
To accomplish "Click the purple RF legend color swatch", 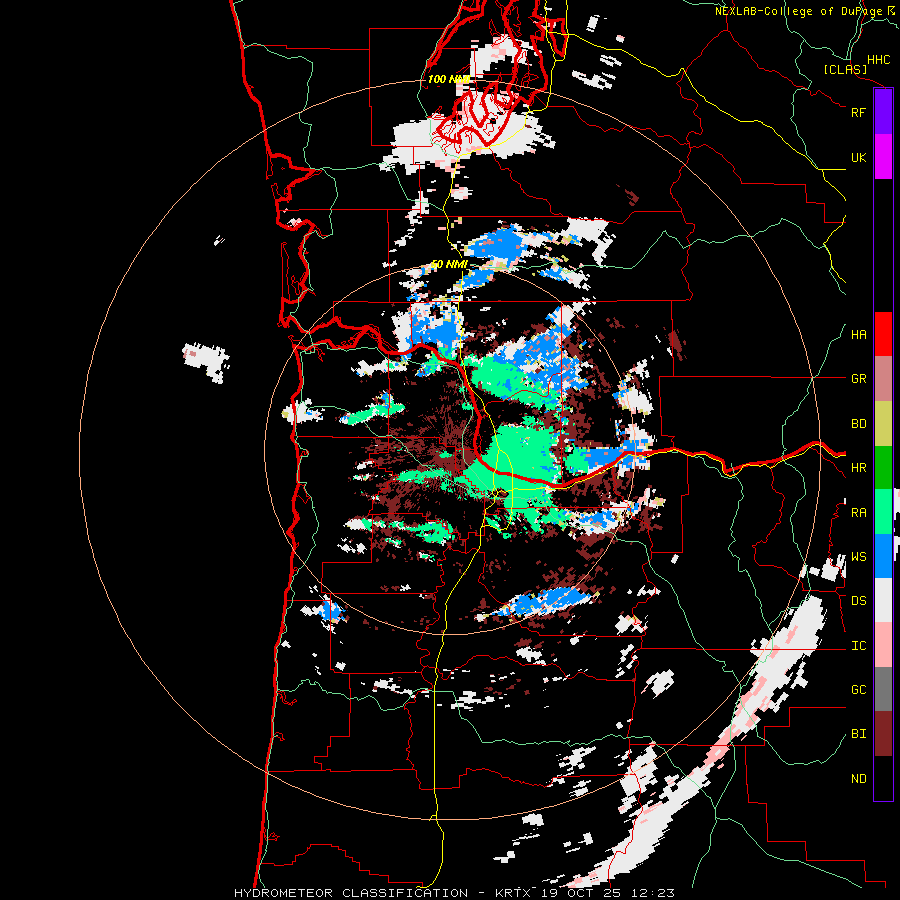I will tap(883, 112).
